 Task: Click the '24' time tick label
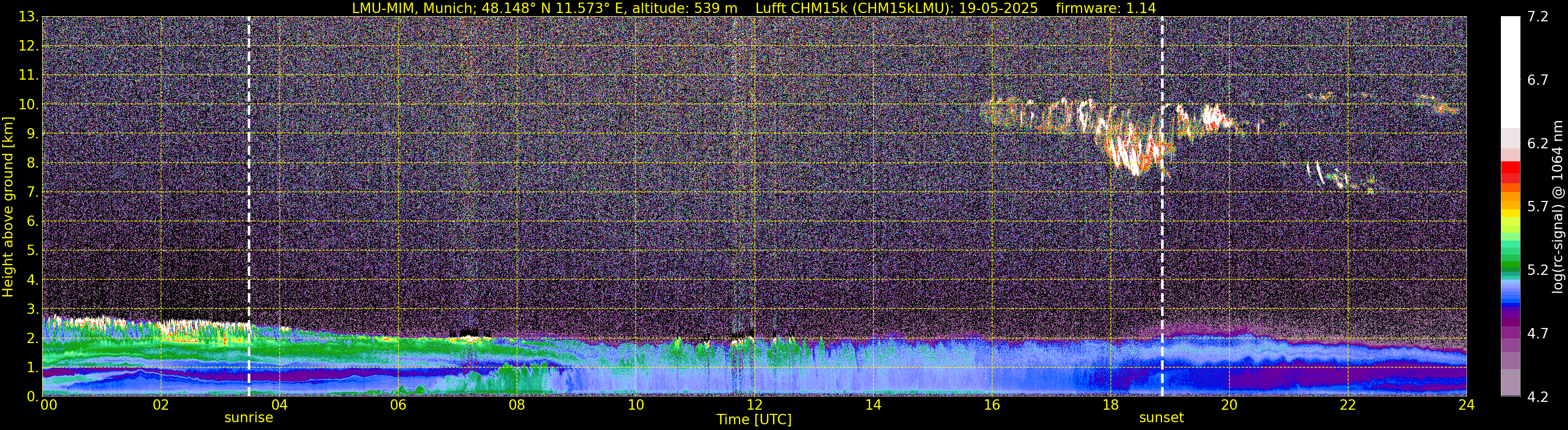[x=1467, y=405]
